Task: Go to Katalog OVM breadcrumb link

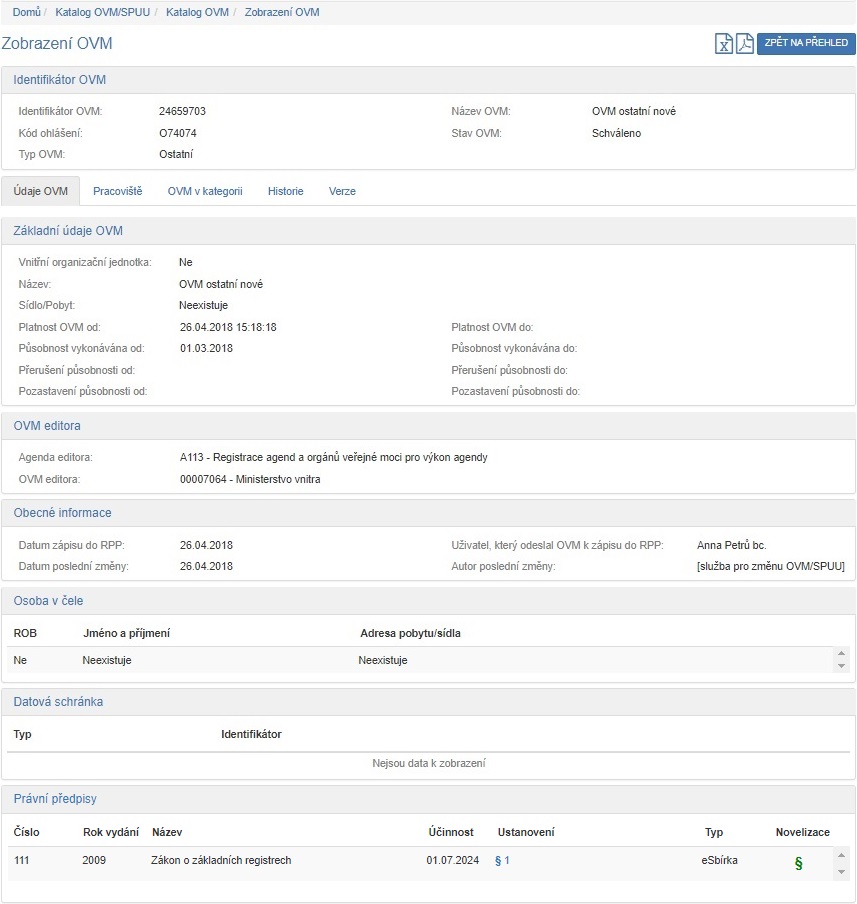Action: [x=197, y=12]
